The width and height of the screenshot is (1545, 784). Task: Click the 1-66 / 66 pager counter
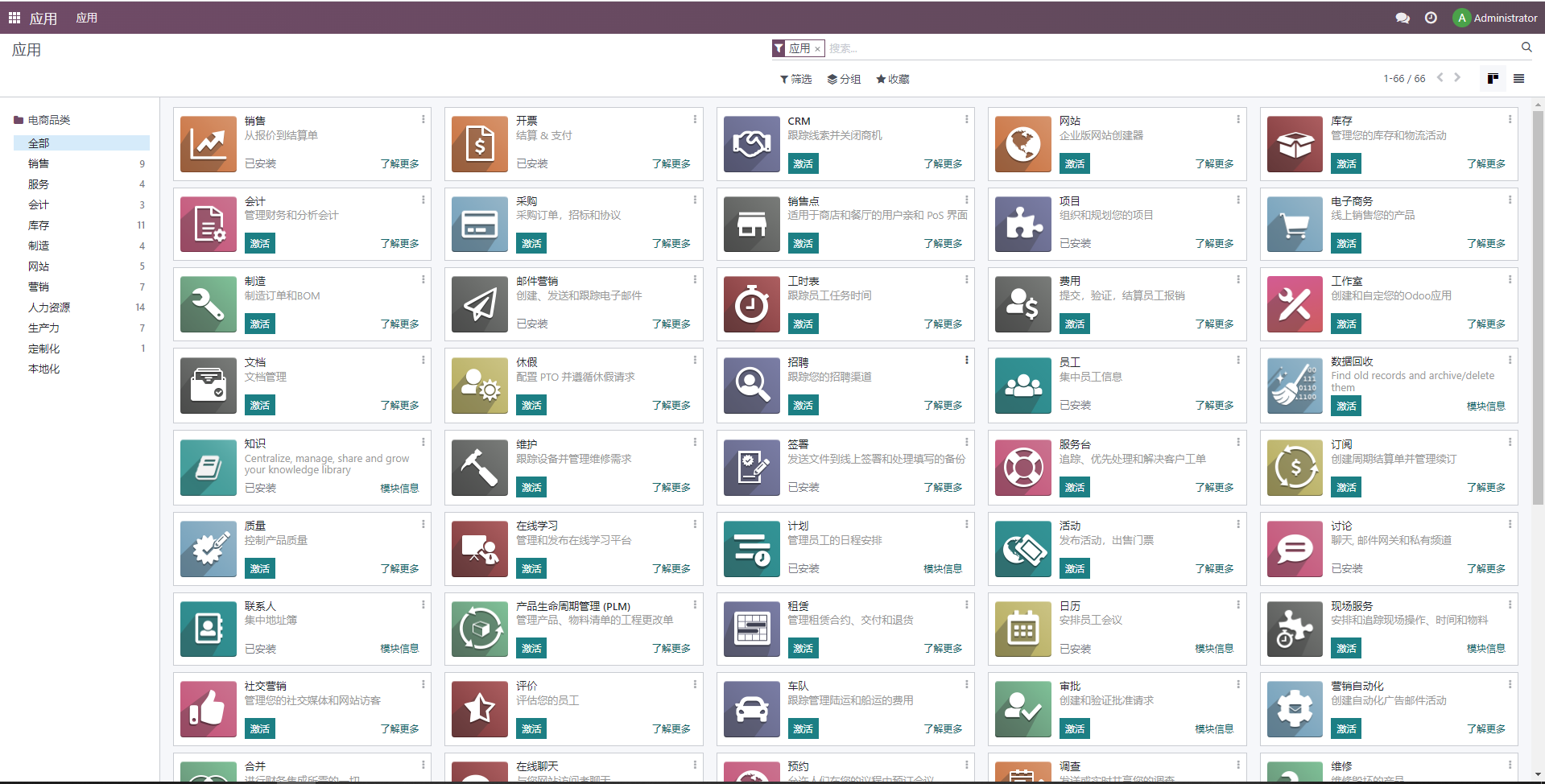click(1404, 79)
